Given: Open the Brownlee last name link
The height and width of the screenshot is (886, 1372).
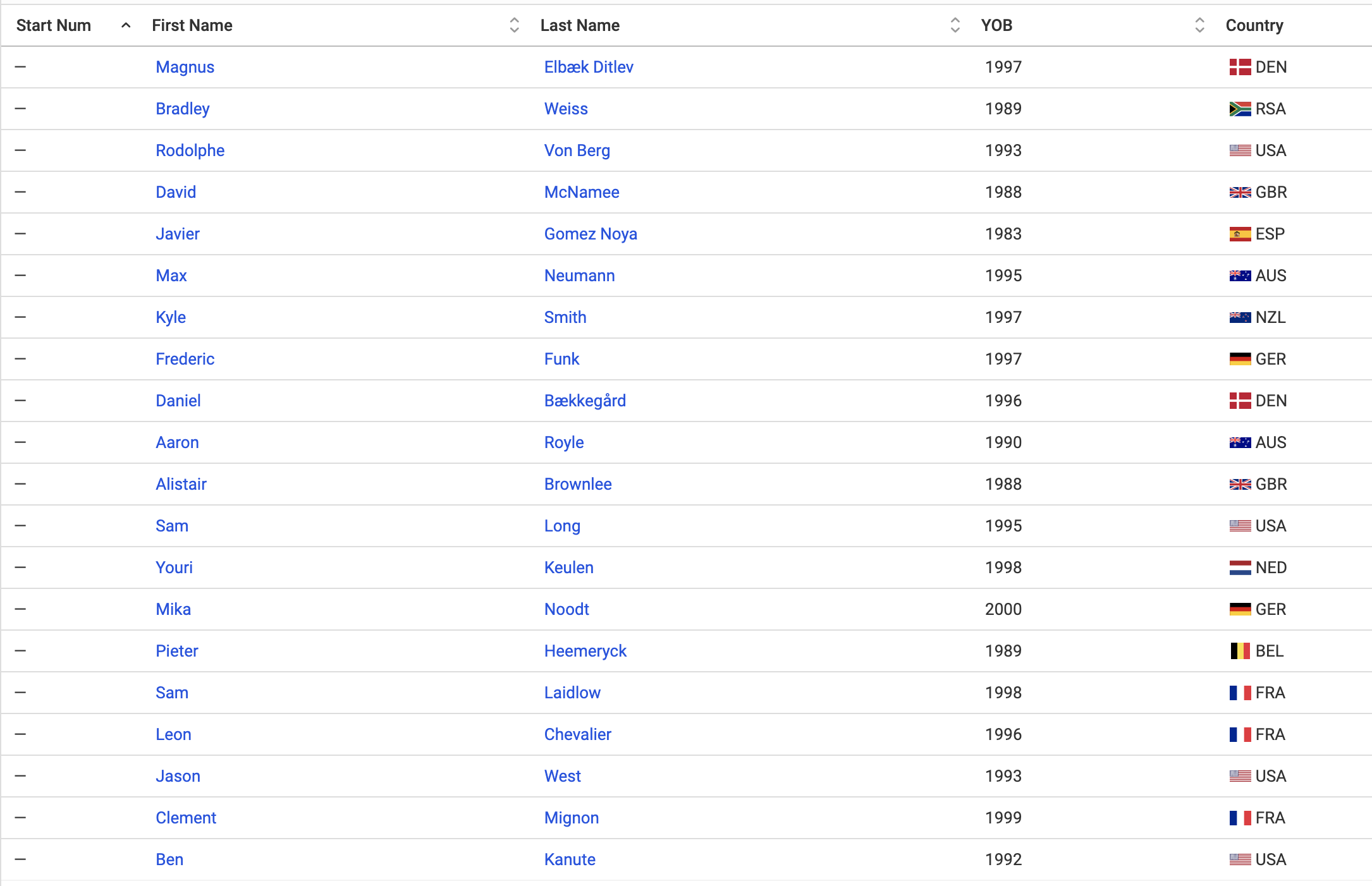Looking at the screenshot, I should [x=577, y=484].
